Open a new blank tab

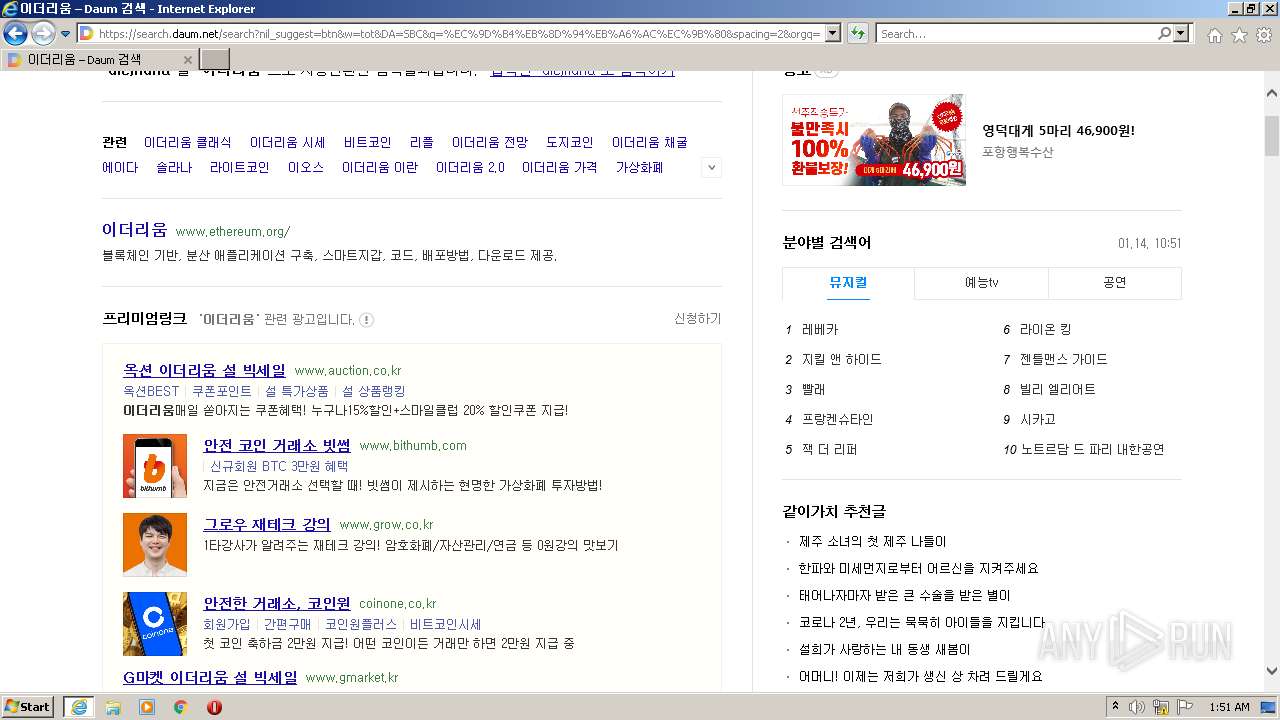click(x=215, y=60)
